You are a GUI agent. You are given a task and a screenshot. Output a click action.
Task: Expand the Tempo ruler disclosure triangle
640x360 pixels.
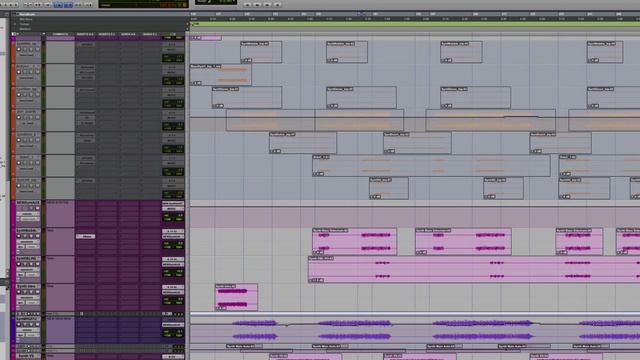pyautogui.click(x=16, y=24)
